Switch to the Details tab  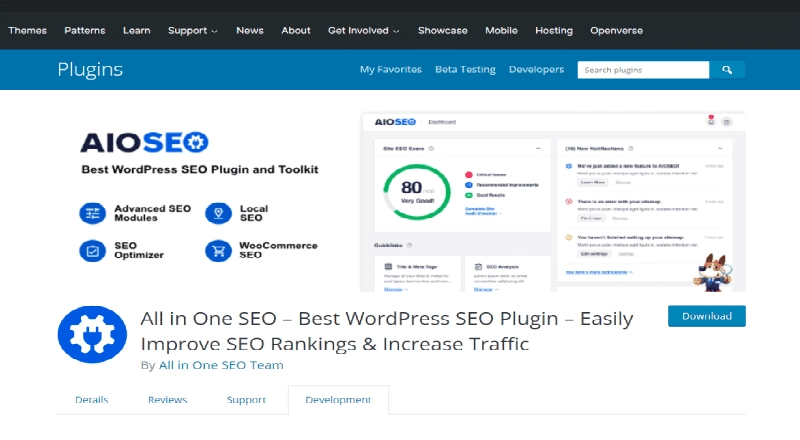tap(92, 400)
